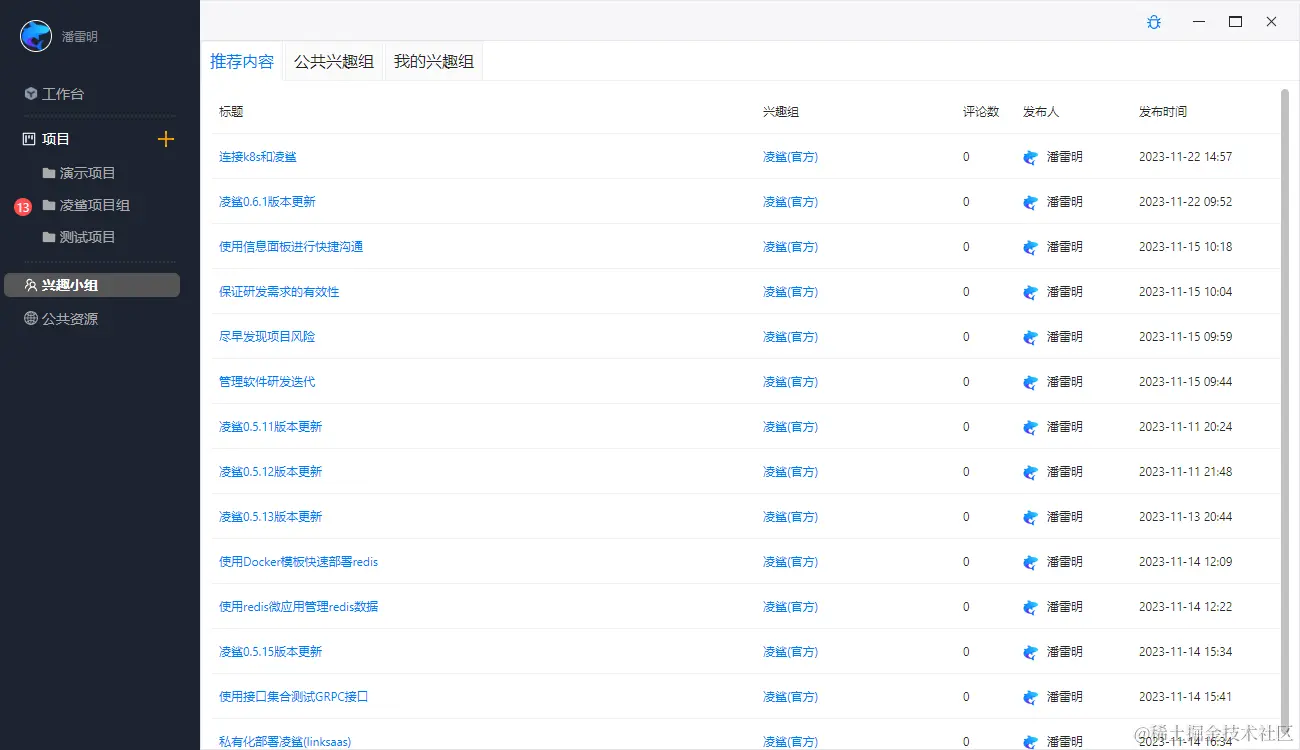The width and height of the screenshot is (1300, 750).
Task: Click the 评论数 column header
Action: point(981,112)
